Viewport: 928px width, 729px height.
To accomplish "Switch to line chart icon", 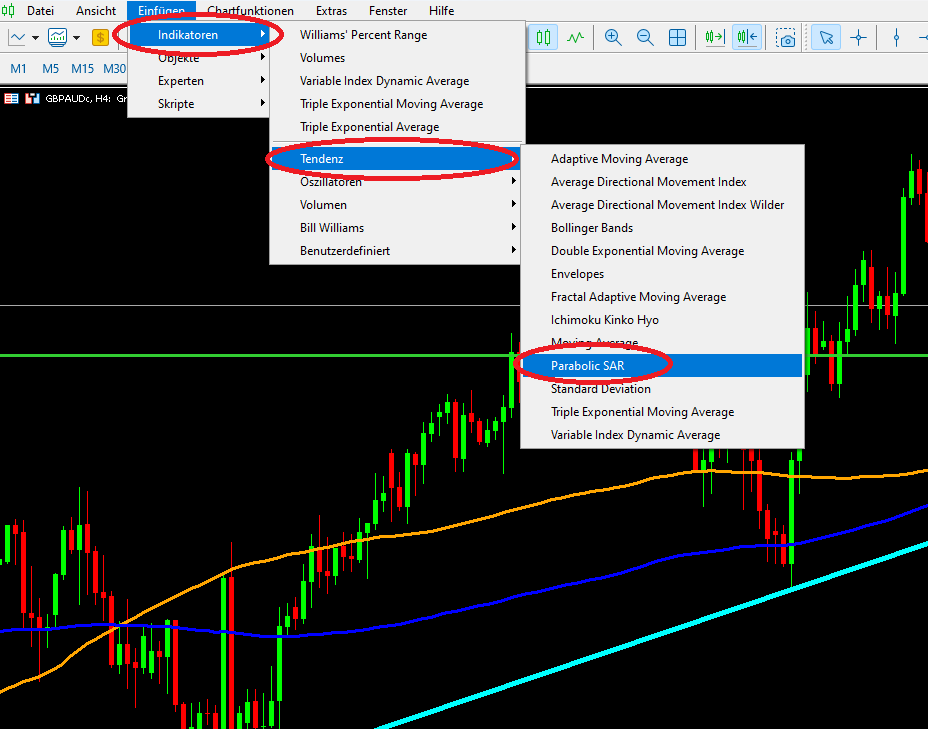I will [574, 38].
